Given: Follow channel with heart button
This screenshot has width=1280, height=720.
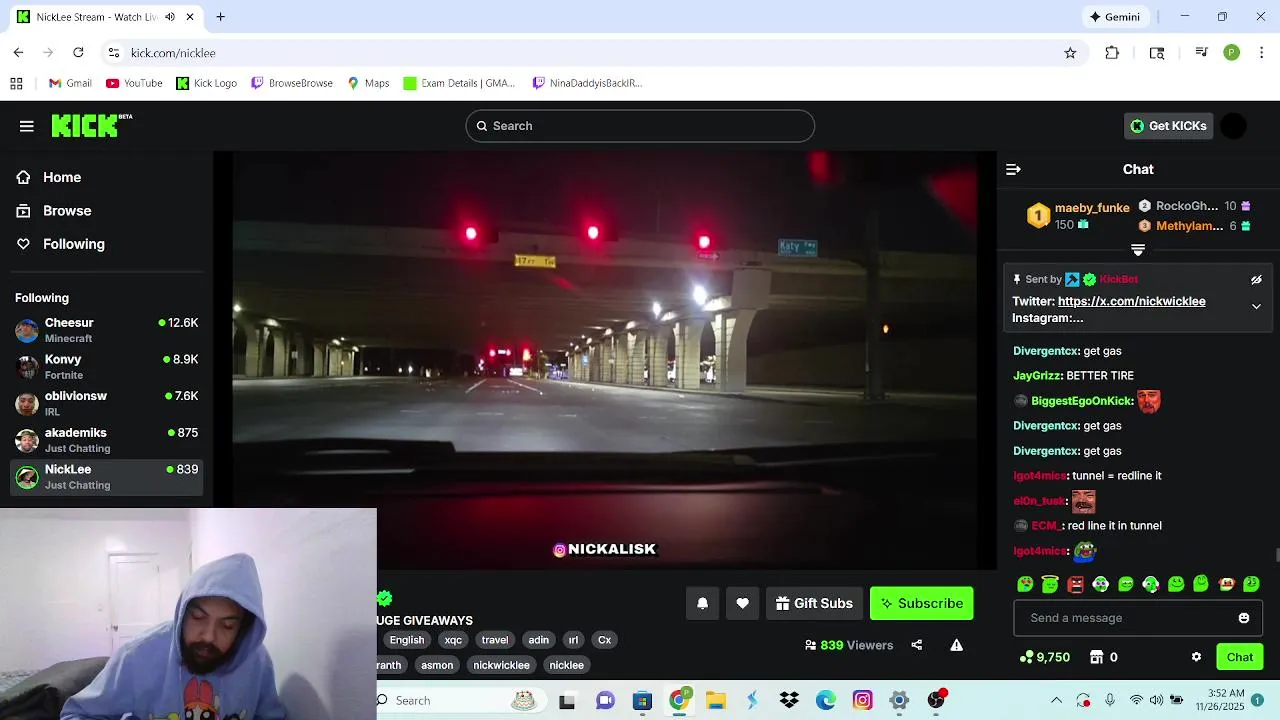Looking at the screenshot, I should click(742, 603).
